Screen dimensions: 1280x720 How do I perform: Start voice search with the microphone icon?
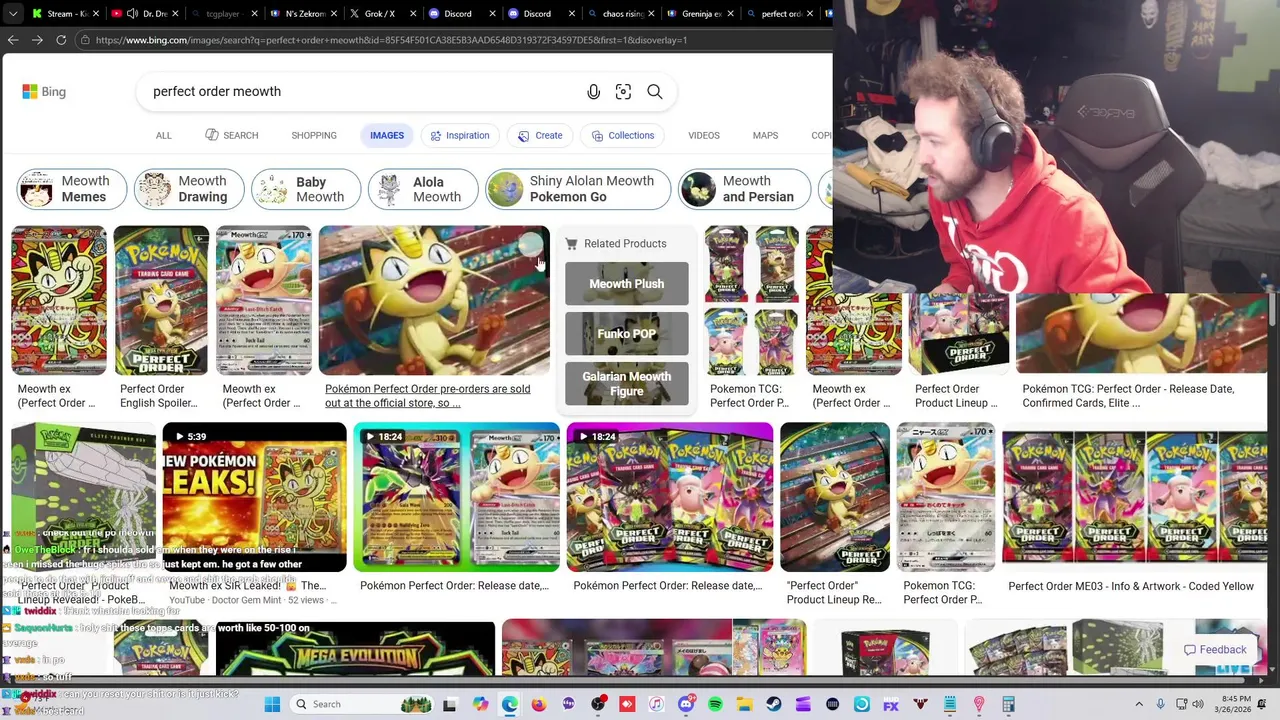(594, 92)
